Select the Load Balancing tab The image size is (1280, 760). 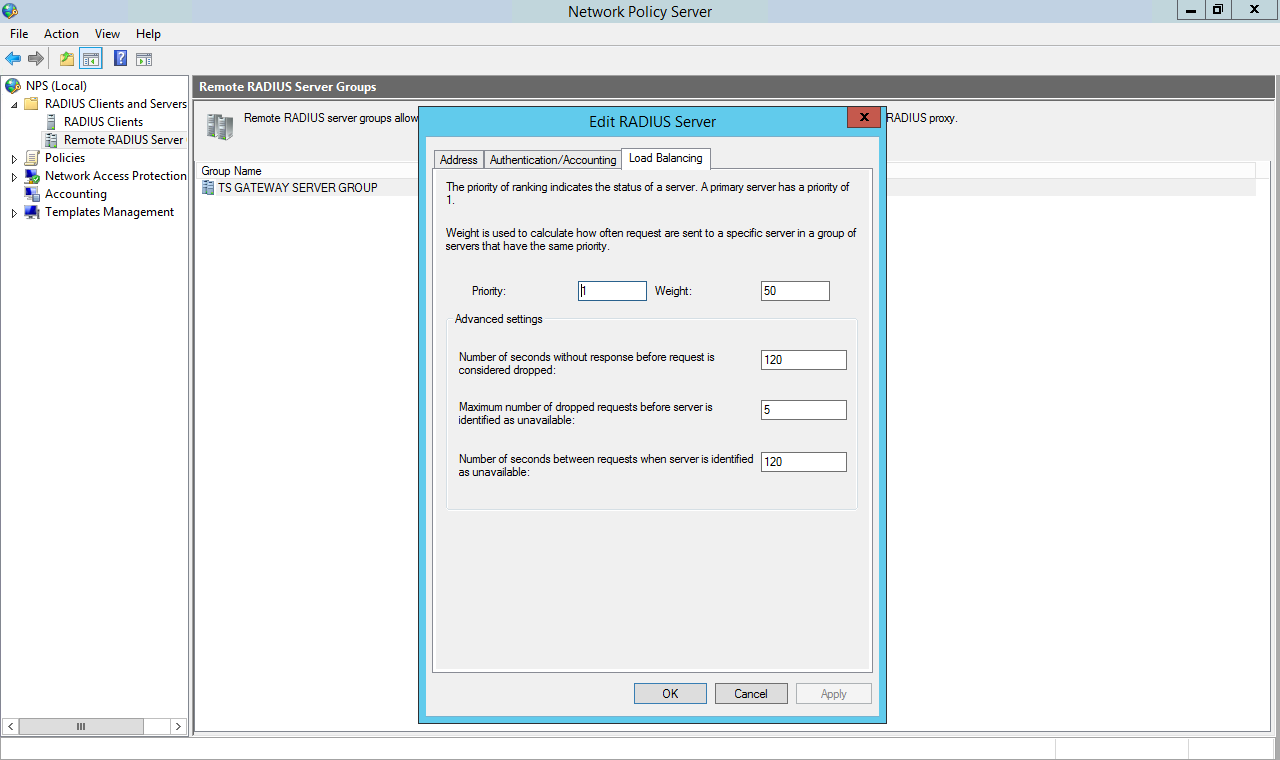tap(666, 158)
